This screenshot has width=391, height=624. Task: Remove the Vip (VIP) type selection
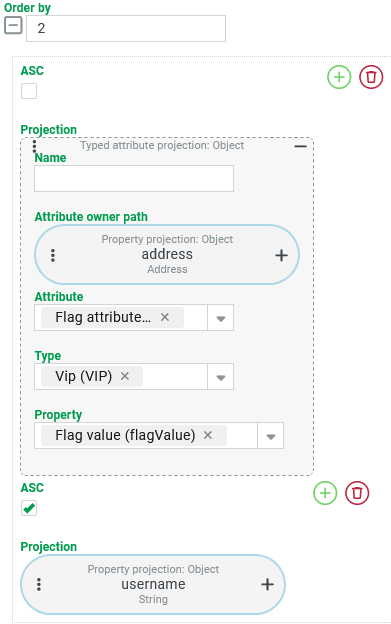coord(125,376)
